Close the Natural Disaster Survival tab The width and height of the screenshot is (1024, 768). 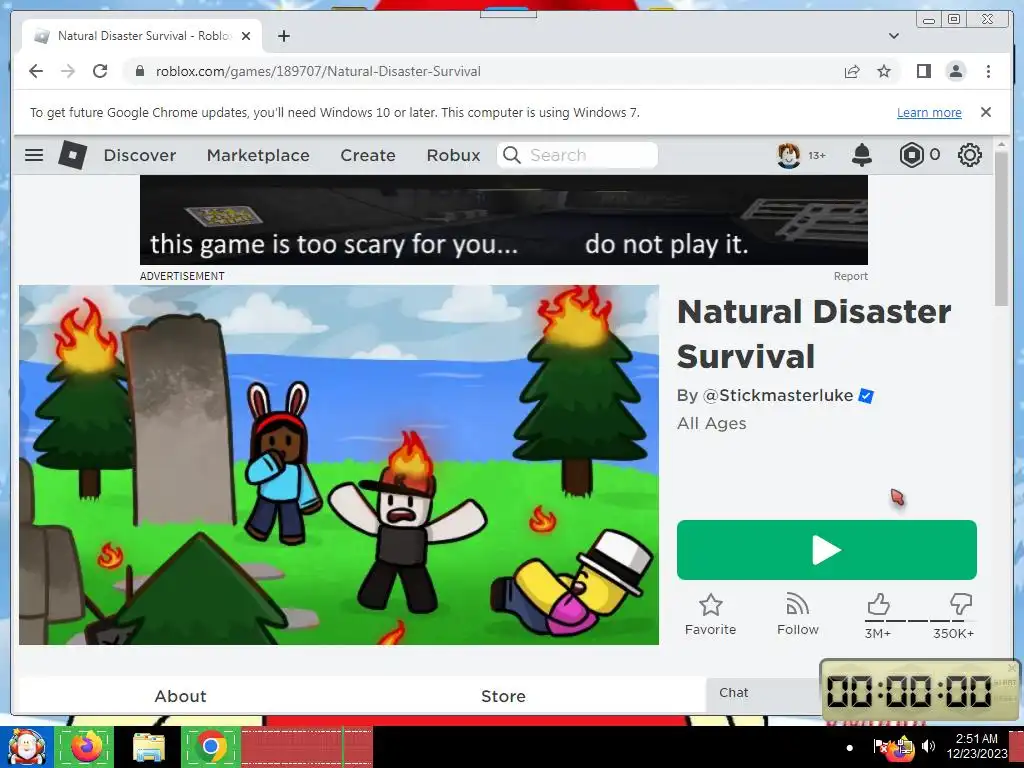[x=246, y=36]
